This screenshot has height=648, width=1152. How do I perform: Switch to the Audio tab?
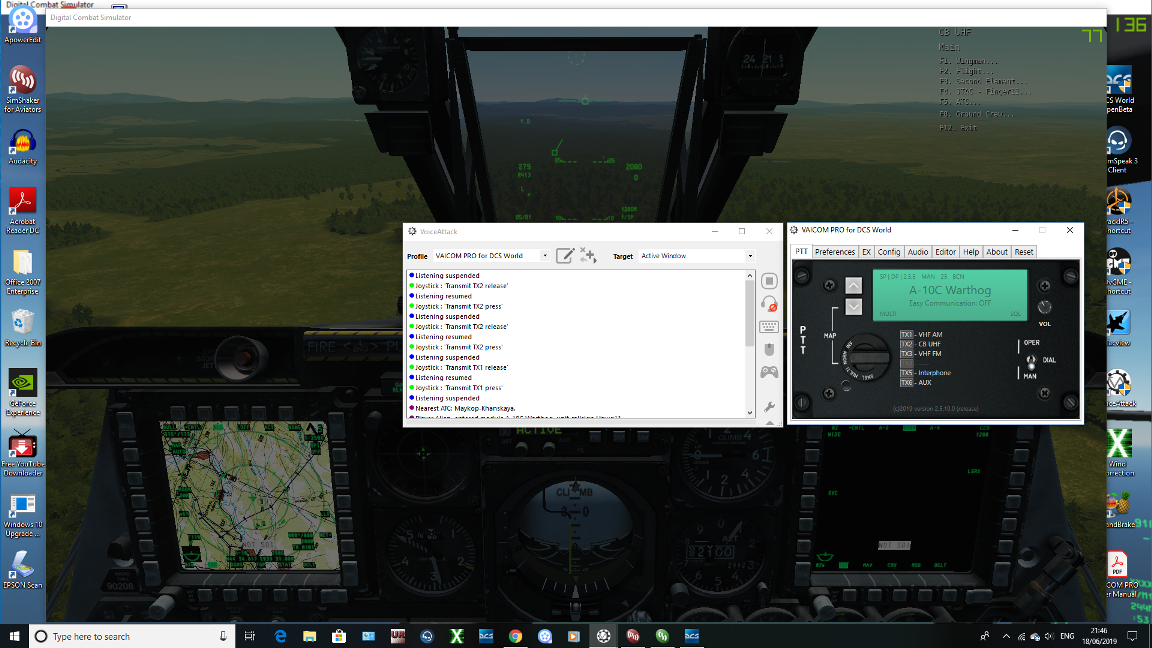tap(918, 252)
